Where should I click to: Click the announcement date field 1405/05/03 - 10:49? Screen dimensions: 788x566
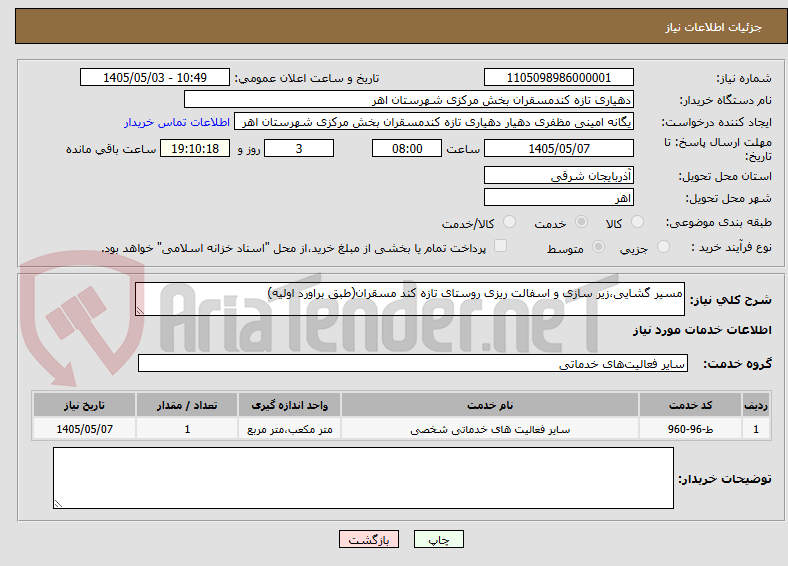click(155, 77)
